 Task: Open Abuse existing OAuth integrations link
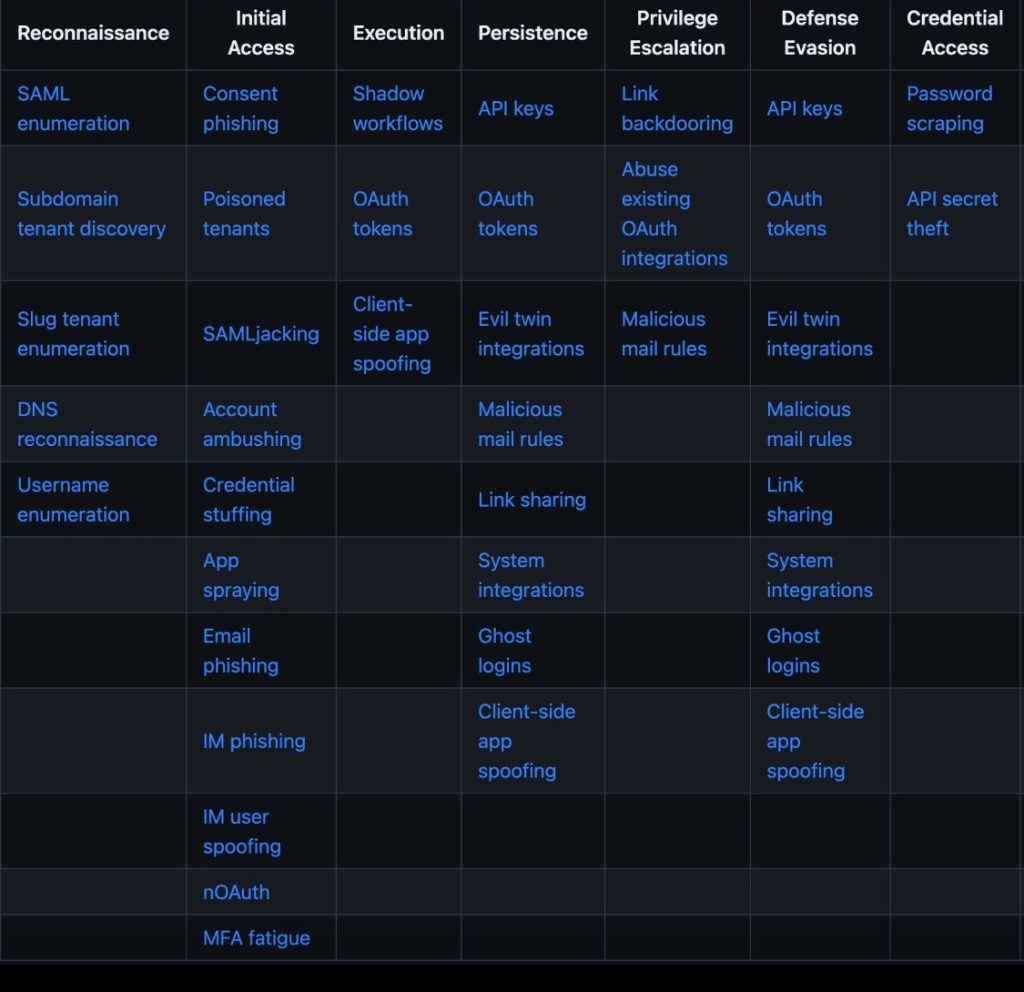[x=674, y=214]
